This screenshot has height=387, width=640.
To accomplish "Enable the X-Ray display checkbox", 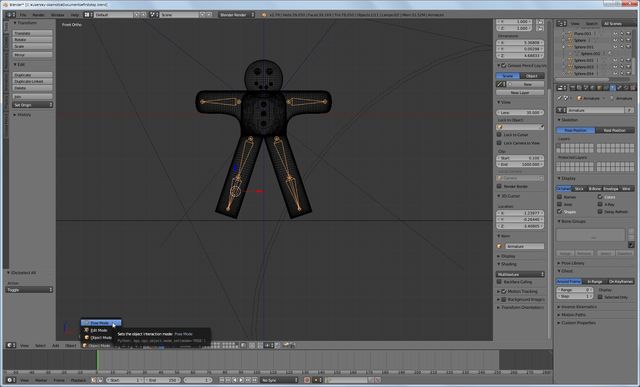I will tap(600, 204).
